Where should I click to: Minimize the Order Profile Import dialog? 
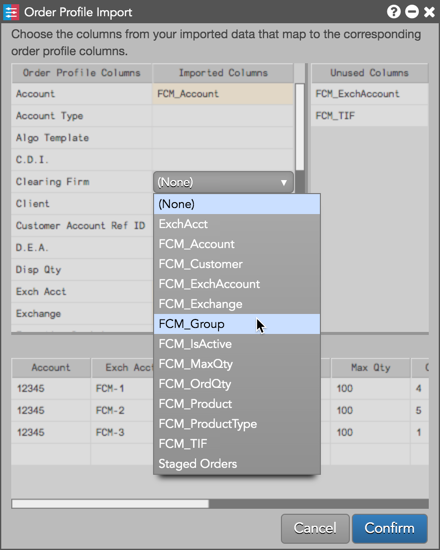pyautogui.click(x=412, y=12)
